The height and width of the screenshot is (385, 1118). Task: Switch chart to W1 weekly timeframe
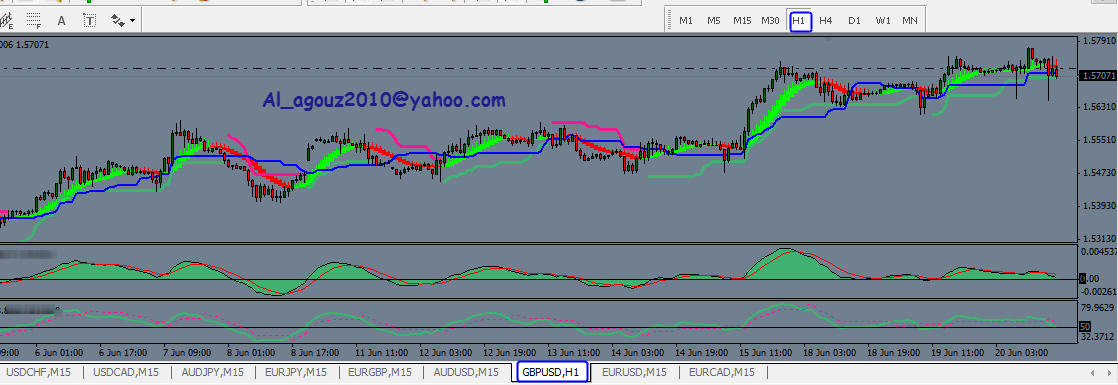pyautogui.click(x=883, y=21)
